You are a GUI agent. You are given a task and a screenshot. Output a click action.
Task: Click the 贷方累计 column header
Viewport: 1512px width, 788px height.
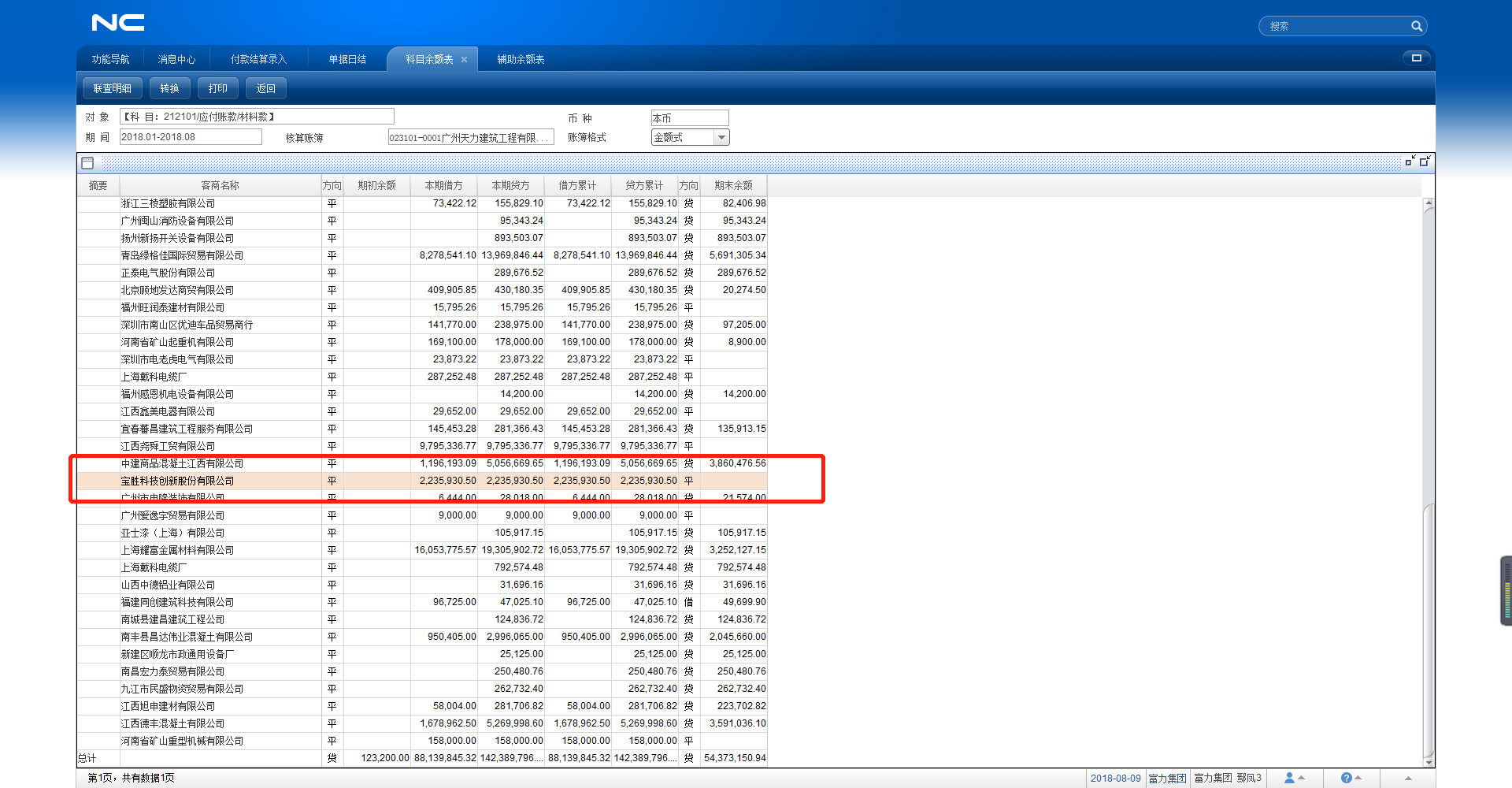point(644,186)
